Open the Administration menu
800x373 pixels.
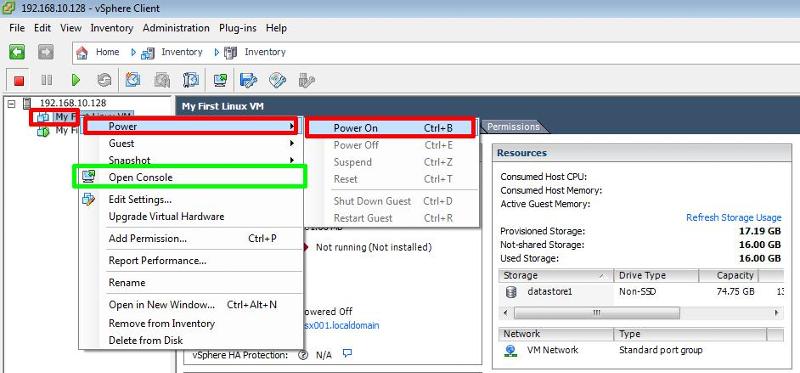coord(176,28)
